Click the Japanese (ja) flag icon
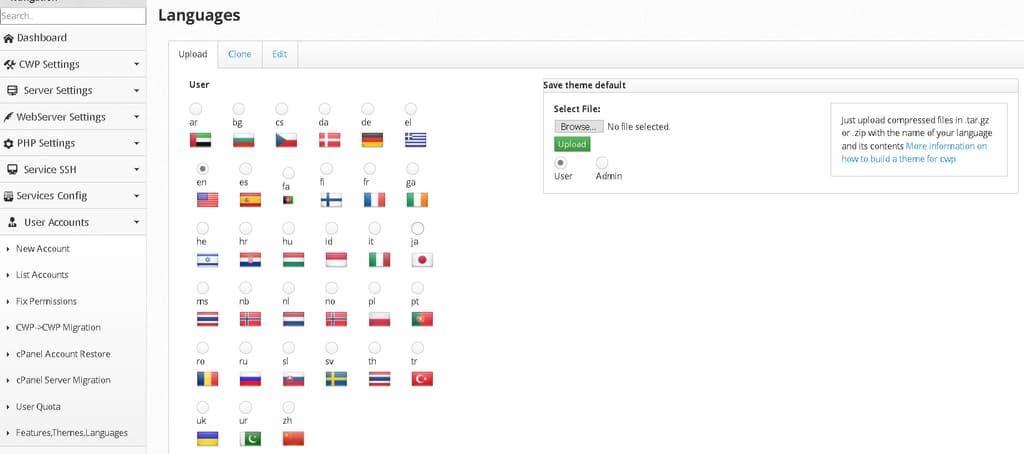Screen dimensions: 1024x454 click(423, 260)
